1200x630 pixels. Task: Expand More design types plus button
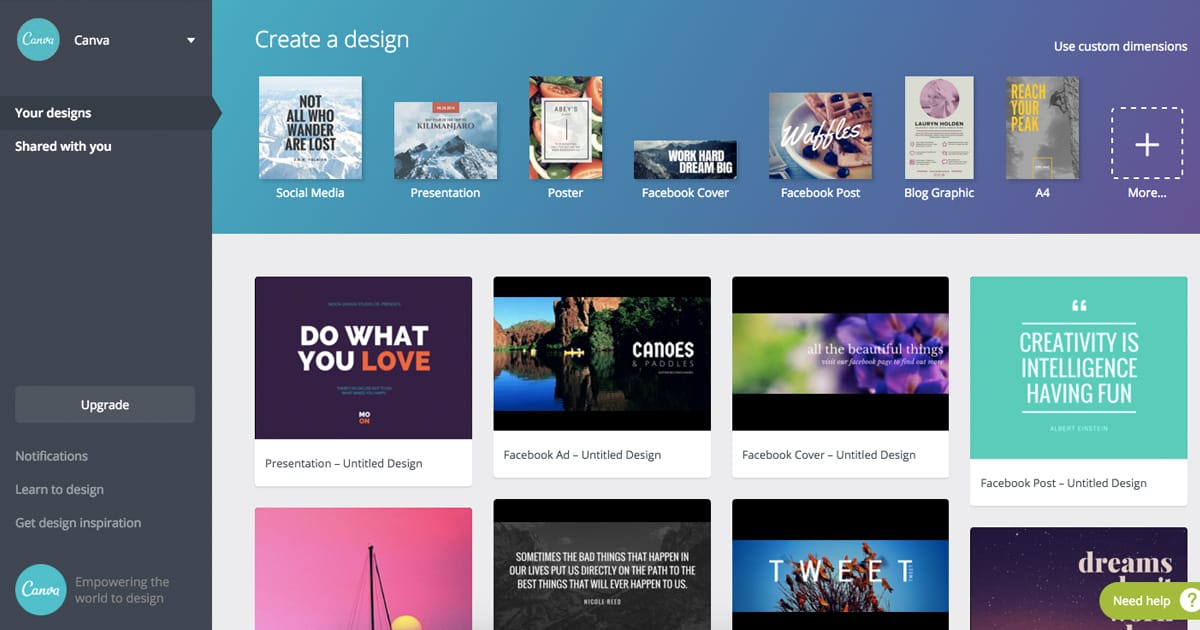pyautogui.click(x=1146, y=145)
